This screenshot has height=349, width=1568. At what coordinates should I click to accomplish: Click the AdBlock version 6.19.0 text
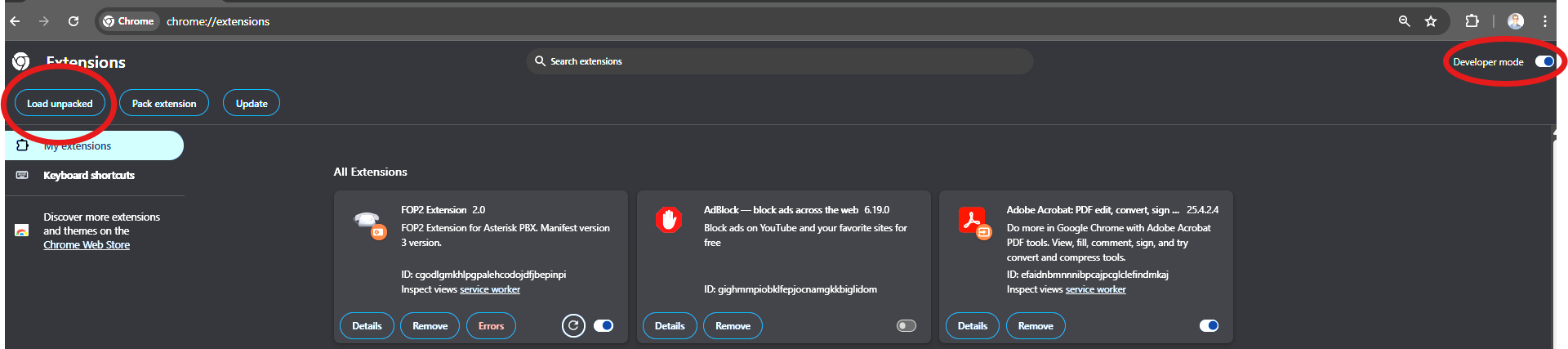pos(877,210)
